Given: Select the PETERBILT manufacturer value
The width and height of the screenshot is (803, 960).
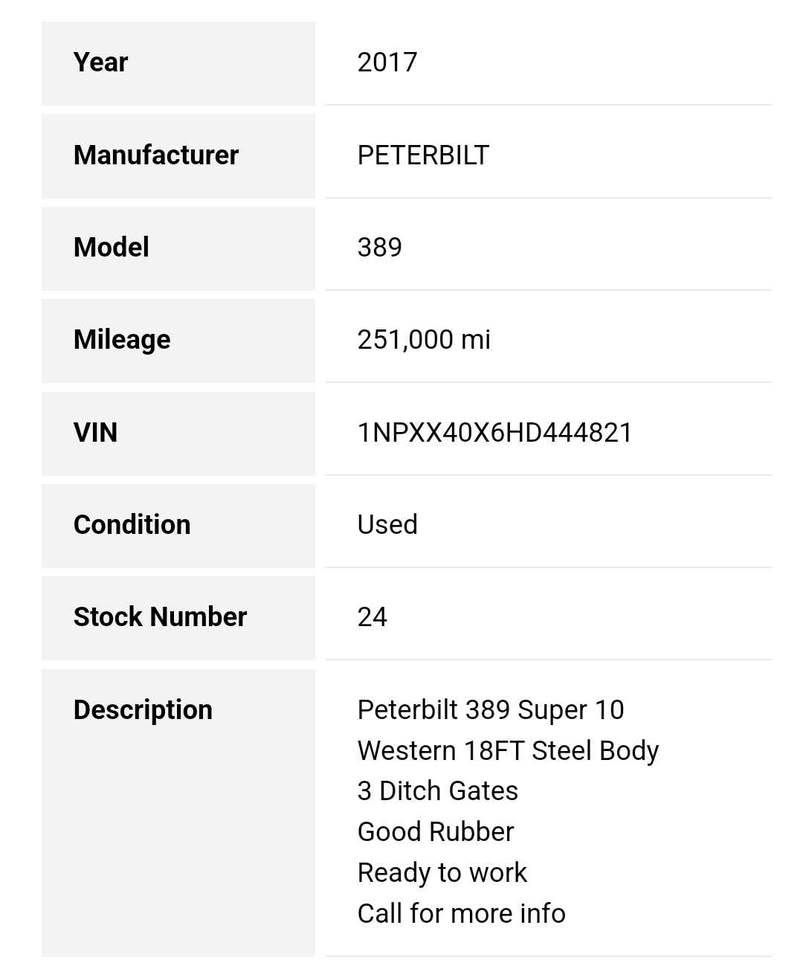Looking at the screenshot, I should click(x=423, y=156).
